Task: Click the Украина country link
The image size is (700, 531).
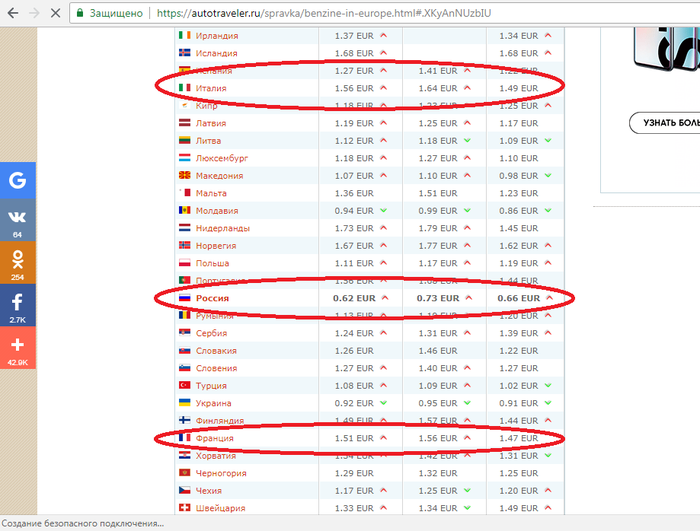Action: (x=215, y=403)
